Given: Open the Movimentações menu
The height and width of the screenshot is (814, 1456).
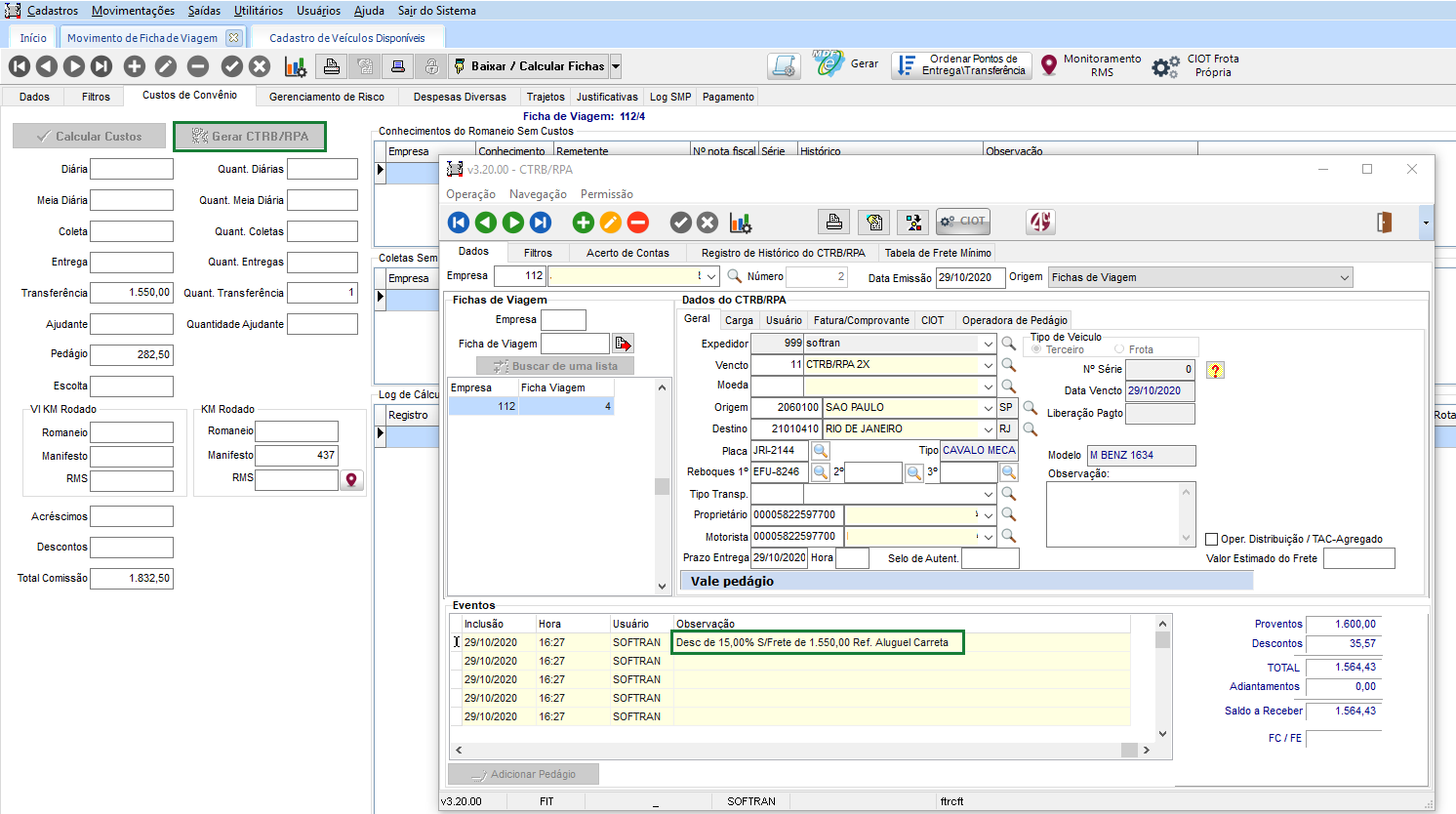Looking at the screenshot, I should (133, 11).
